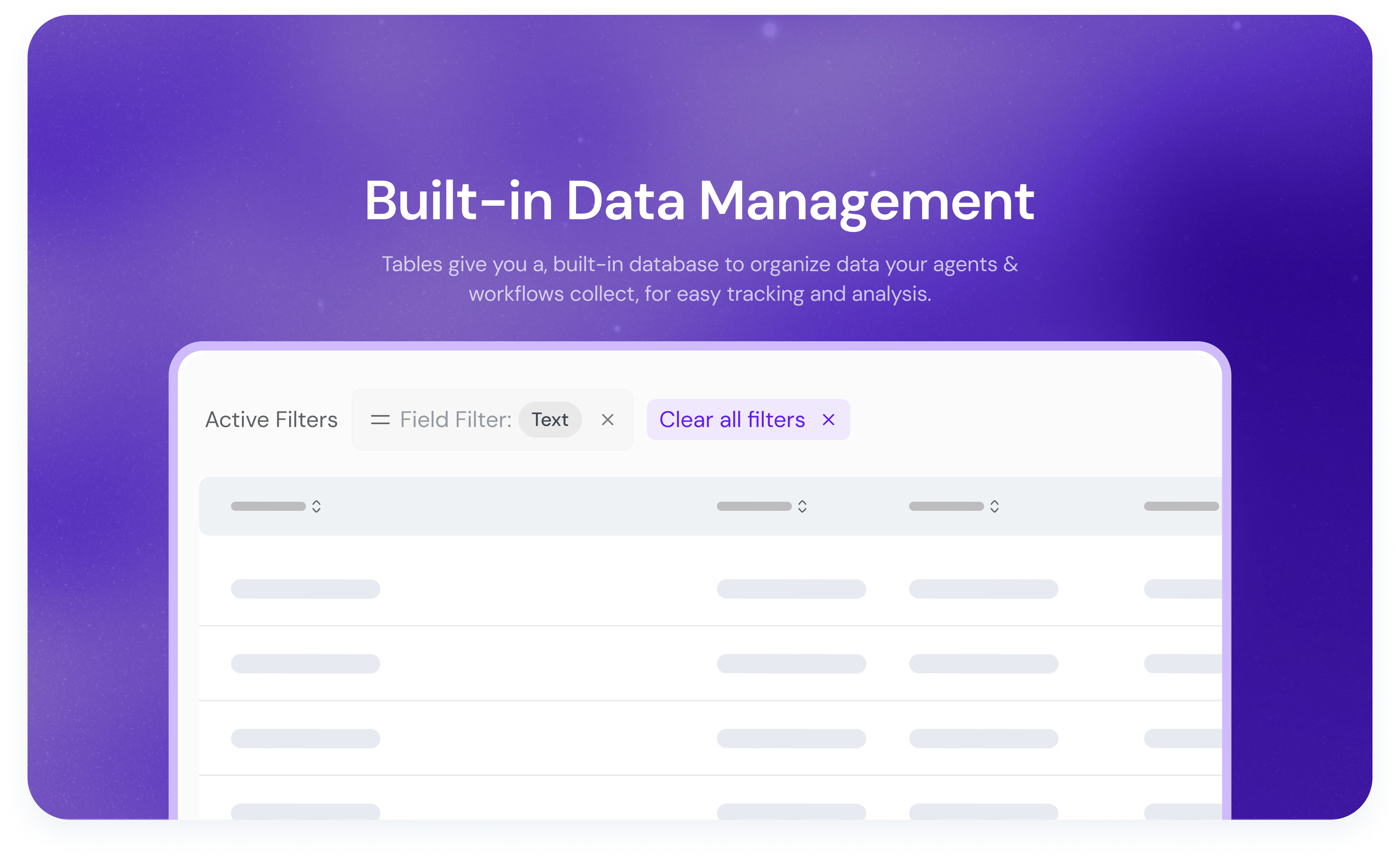Click the X icon inside Clear all filters

pos(828,420)
